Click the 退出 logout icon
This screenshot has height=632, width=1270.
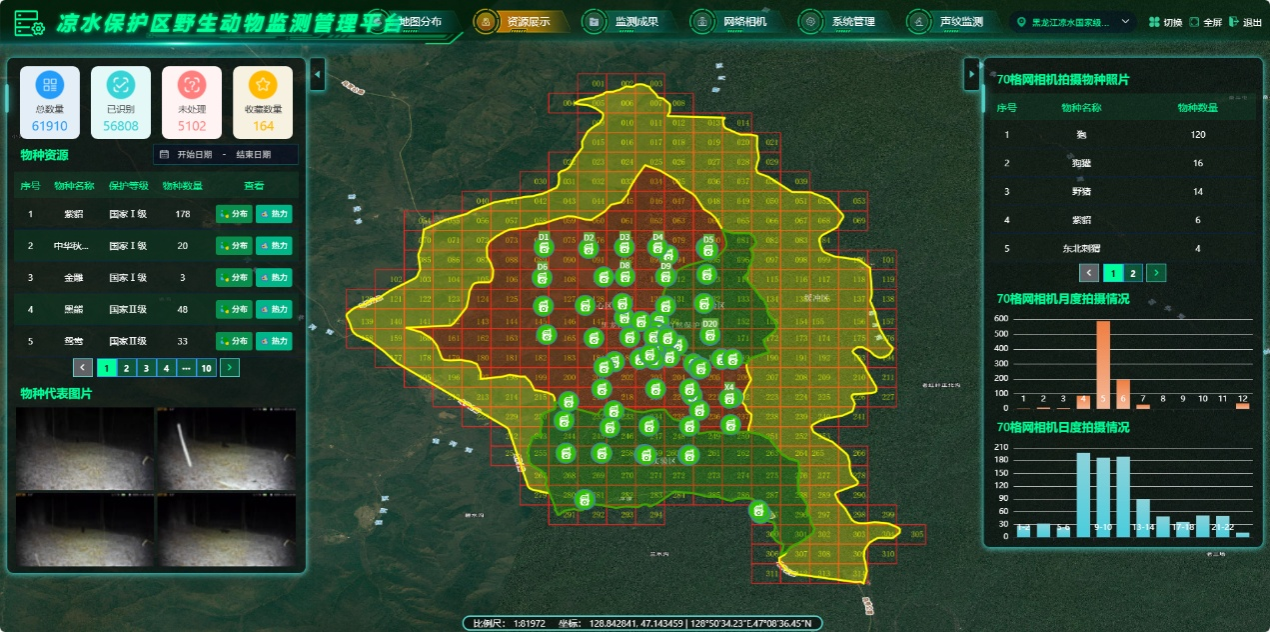(1234, 22)
